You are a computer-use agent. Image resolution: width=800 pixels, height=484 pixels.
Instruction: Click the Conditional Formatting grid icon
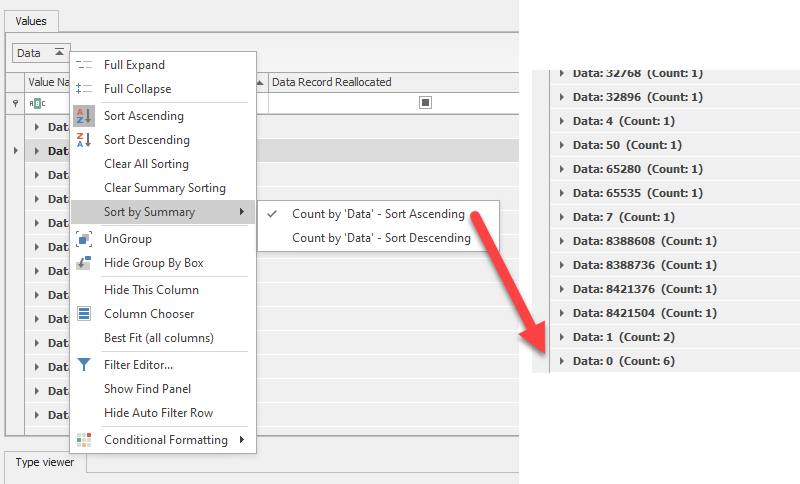tap(84, 440)
